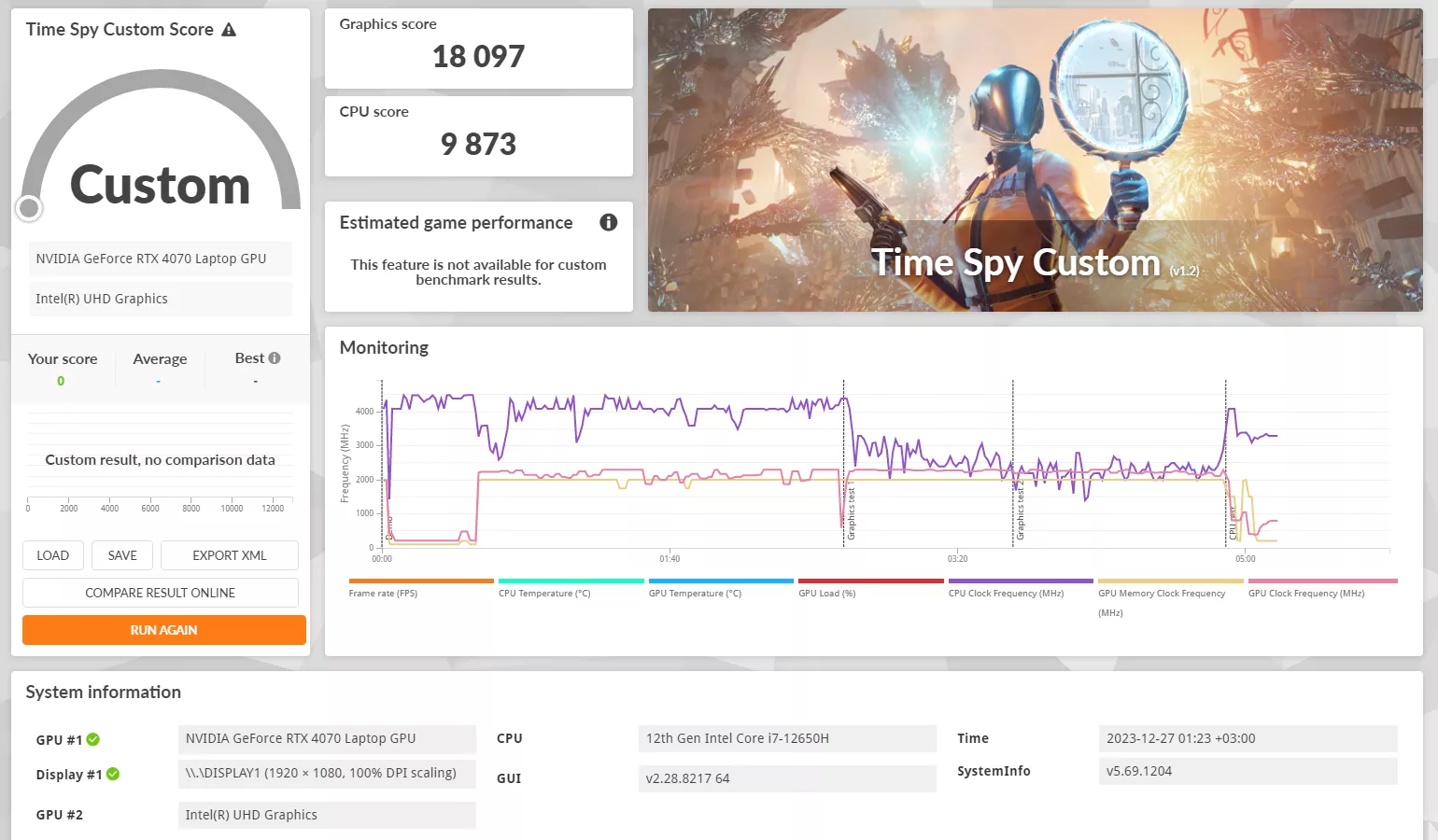Image resolution: width=1438 pixels, height=840 pixels.
Task: Click the SAVE button
Action: click(122, 555)
